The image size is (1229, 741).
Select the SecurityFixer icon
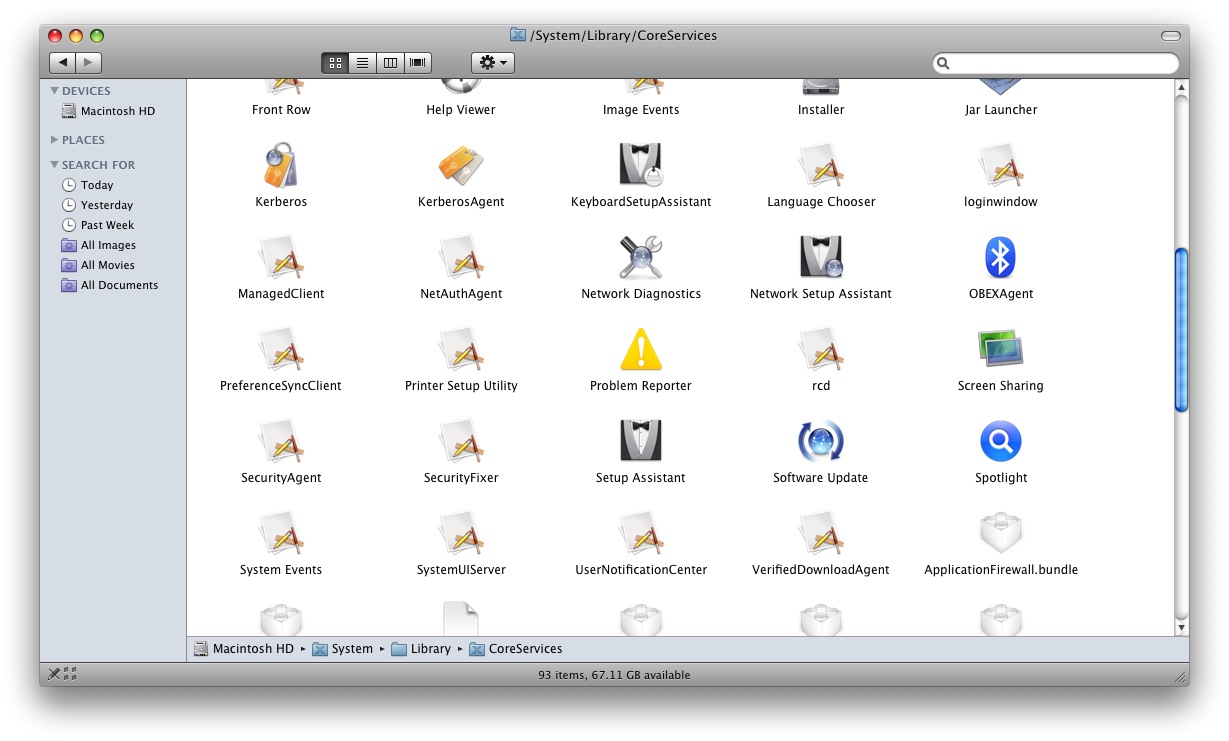[x=461, y=441]
